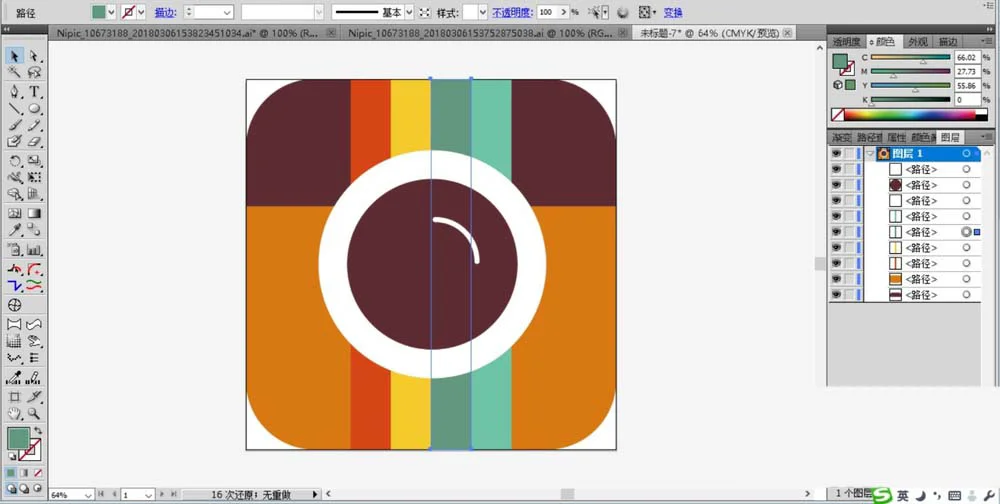The image size is (1000, 504).
Task: Select the Type tool
Action: pos(34,91)
